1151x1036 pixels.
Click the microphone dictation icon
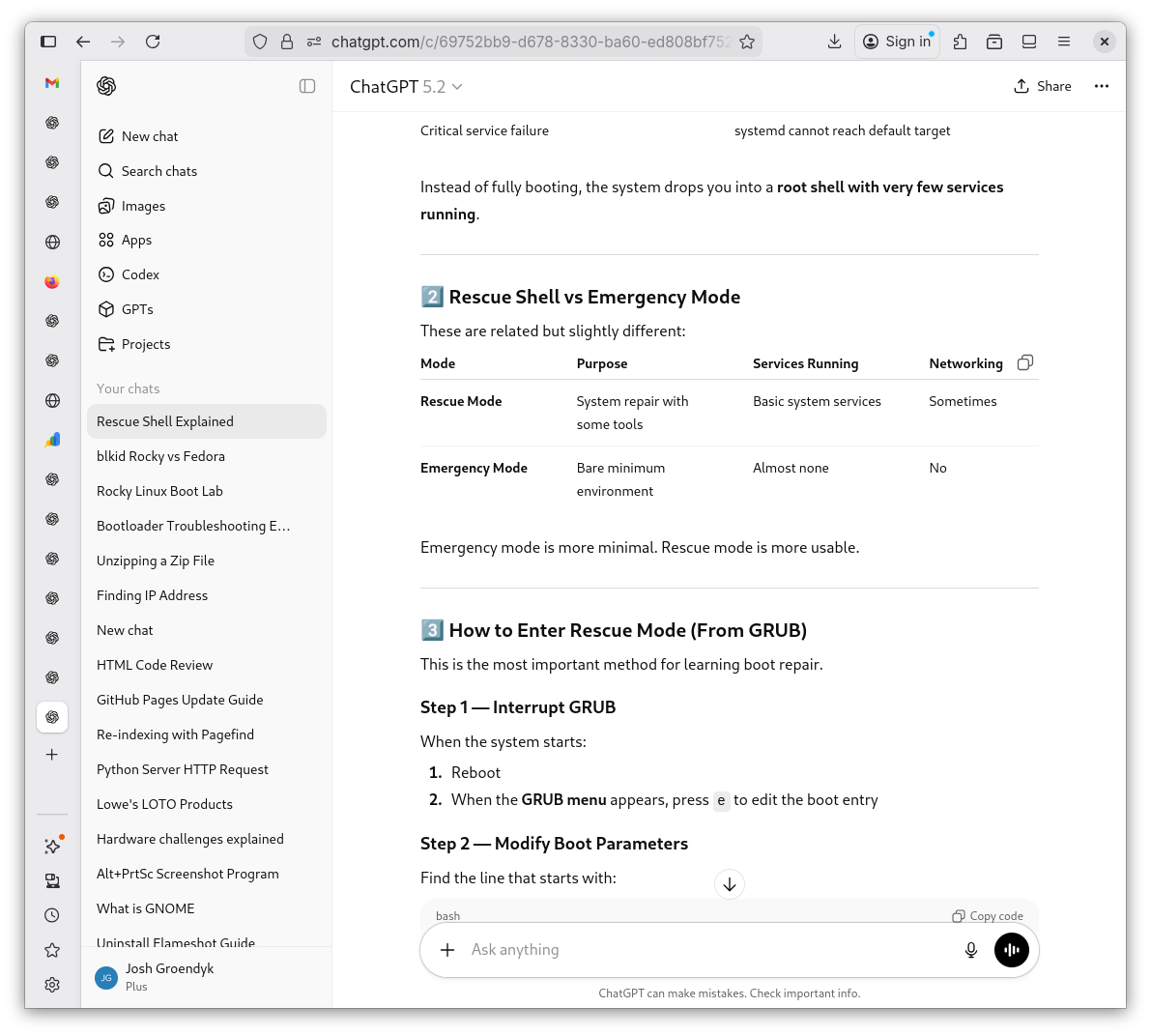970,950
